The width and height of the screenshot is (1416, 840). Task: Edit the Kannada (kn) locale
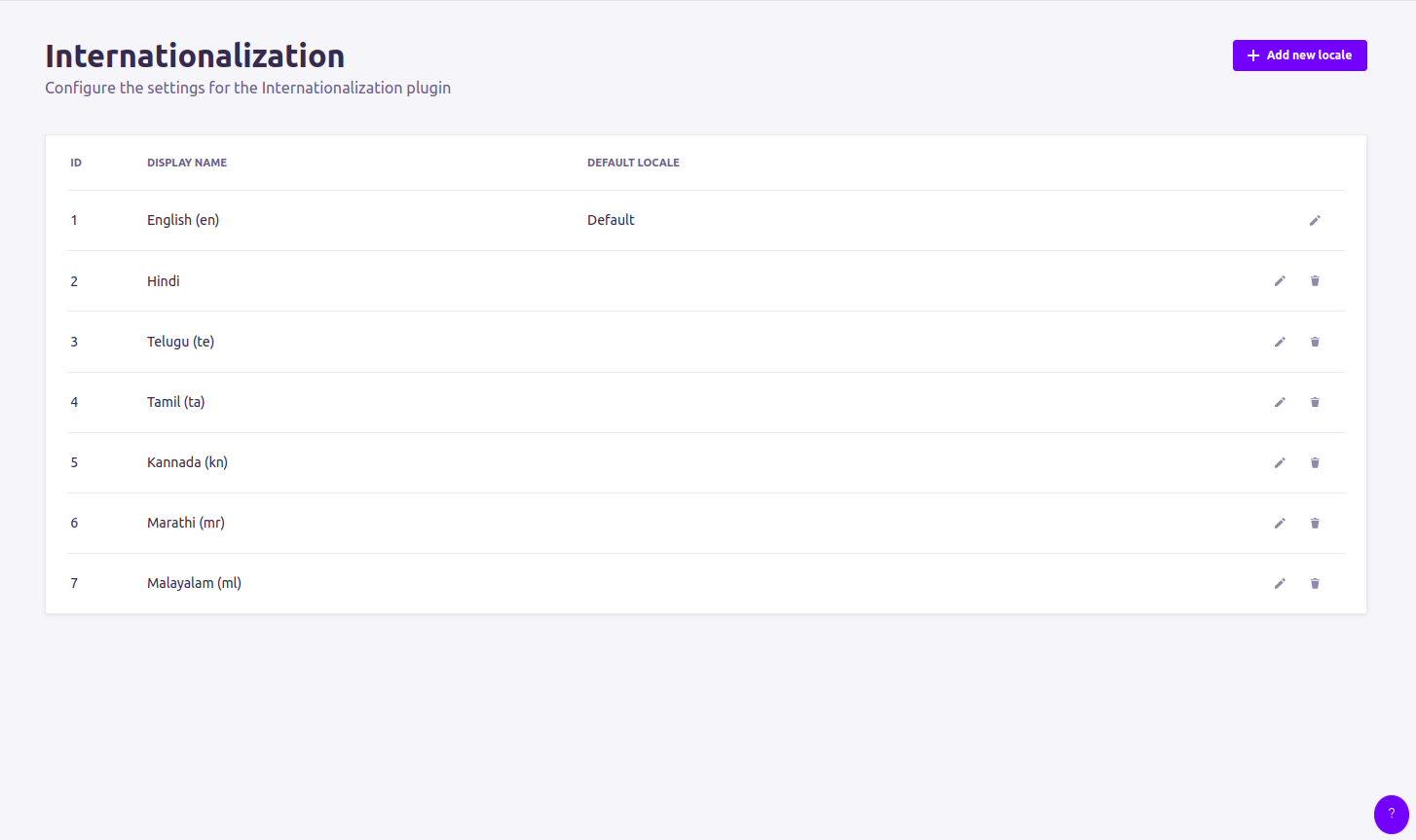click(x=1280, y=462)
